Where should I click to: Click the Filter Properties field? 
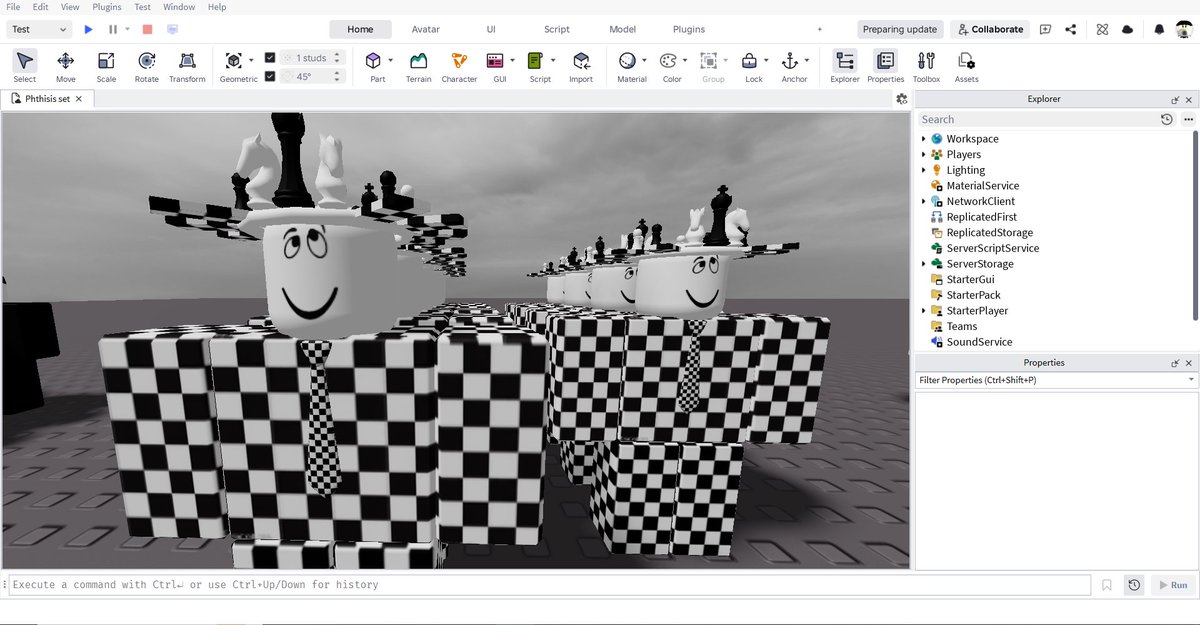click(1056, 380)
